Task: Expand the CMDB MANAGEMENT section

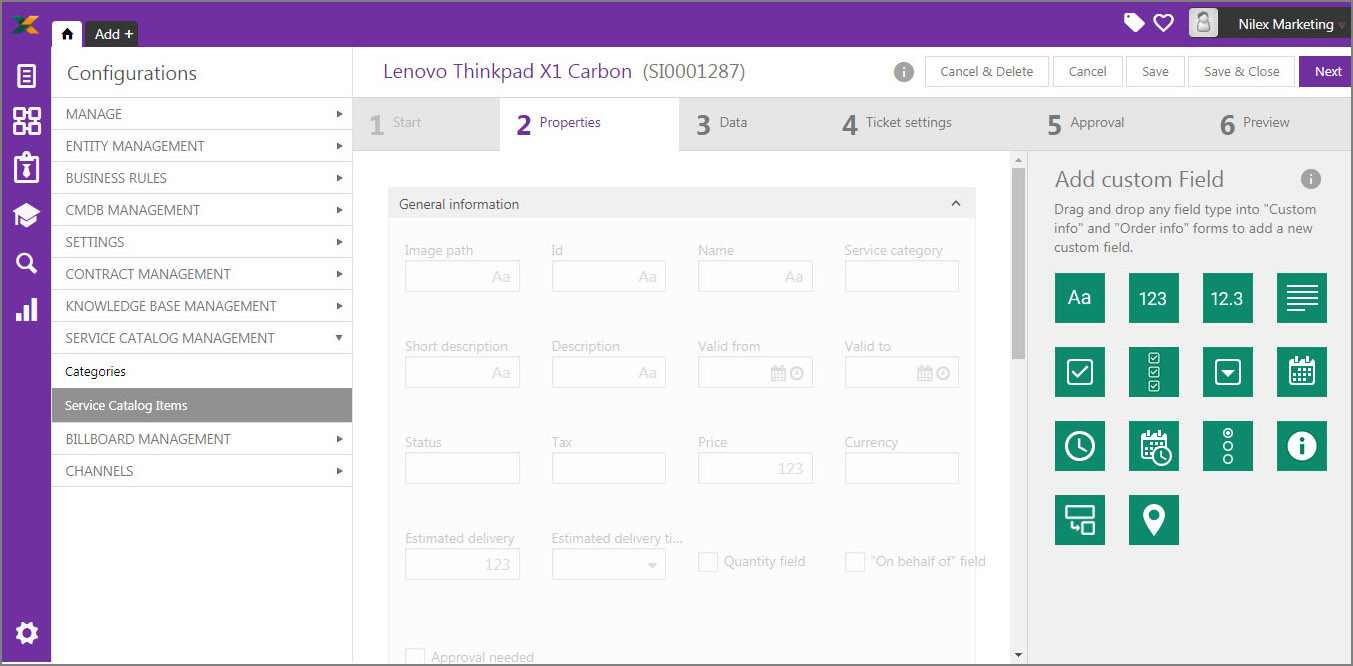Action: [x=202, y=210]
